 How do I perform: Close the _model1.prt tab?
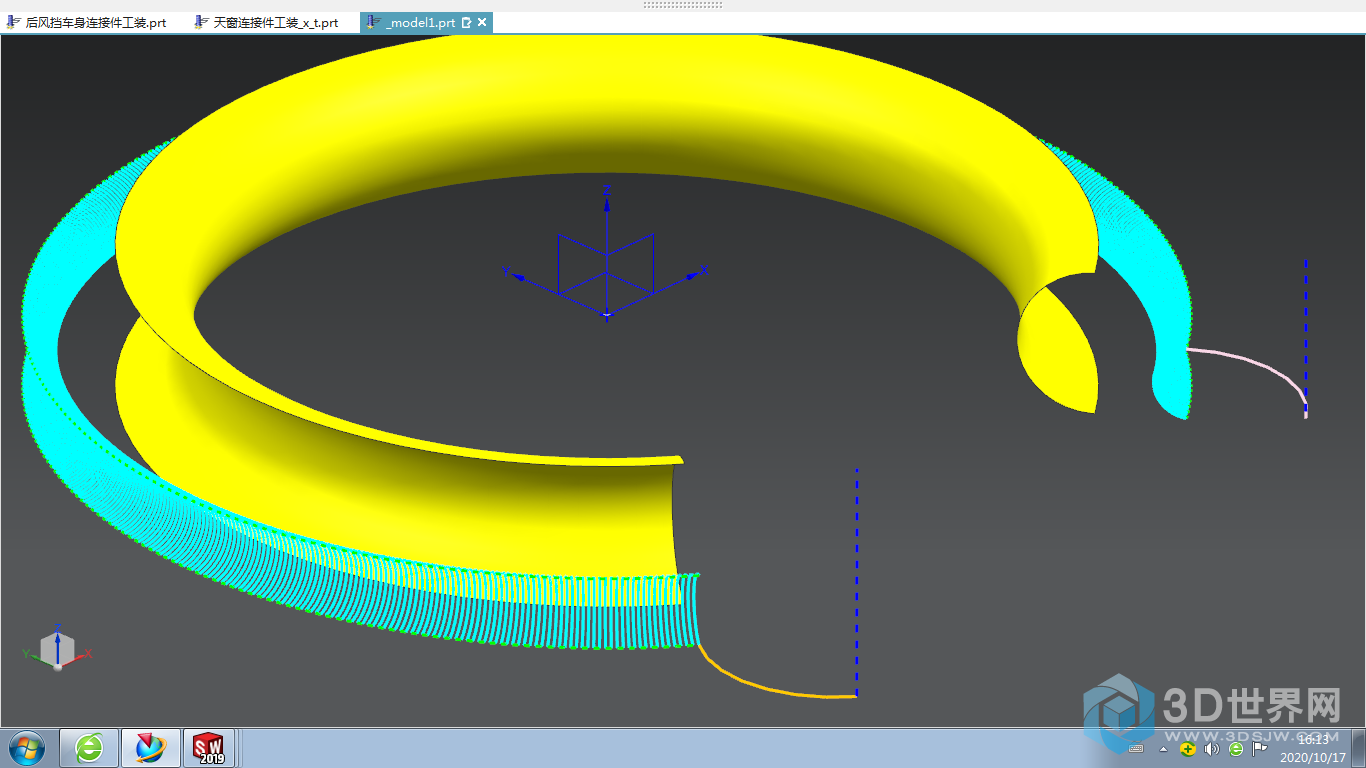(x=482, y=22)
